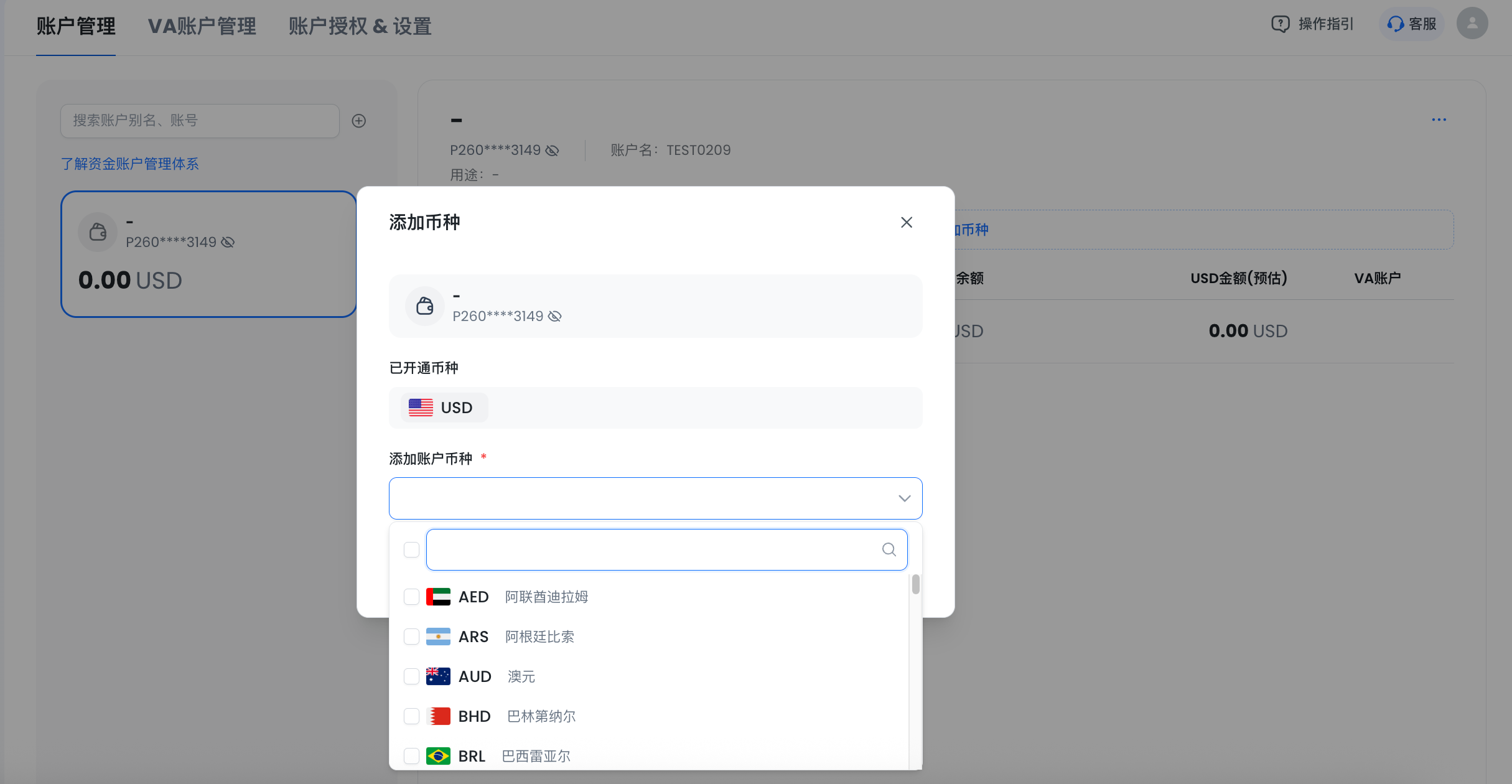Check the BHD checkbox
The height and width of the screenshot is (784, 1512).
(x=411, y=716)
